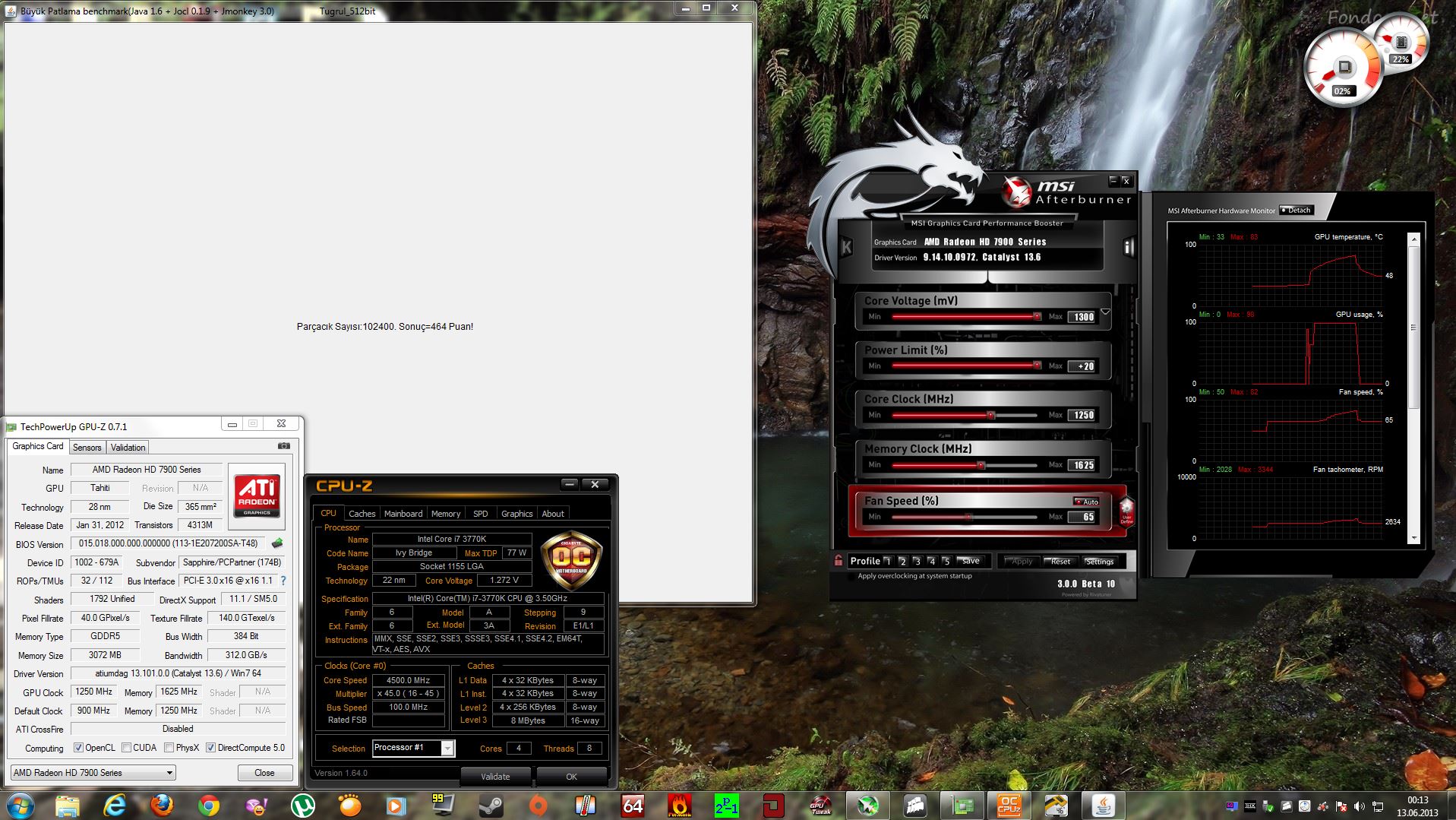Open the About tab in CPU-Z
This screenshot has height=820, width=1456.
point(553,514)
